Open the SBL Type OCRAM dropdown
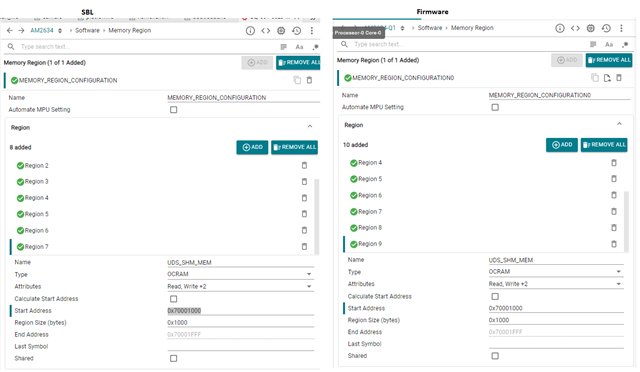The image size is (640, 372). [x=240, y=274]
